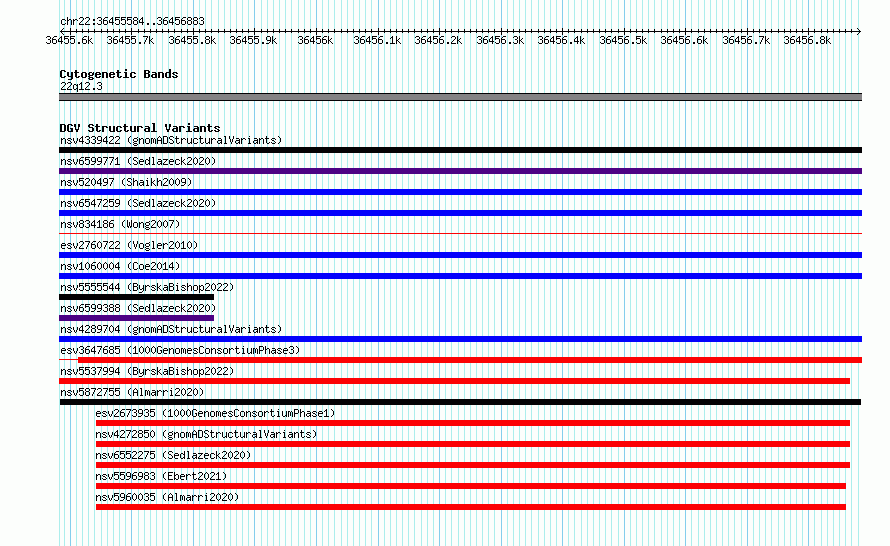Click the nsv4289704 gnomADStructuralVariants label
The image size is (890, 546).
click(x=171, y=329)
